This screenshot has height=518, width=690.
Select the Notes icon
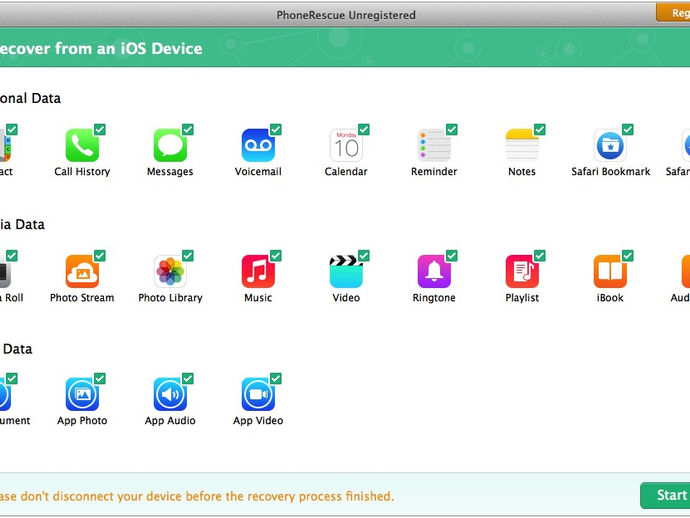point(522,145)
